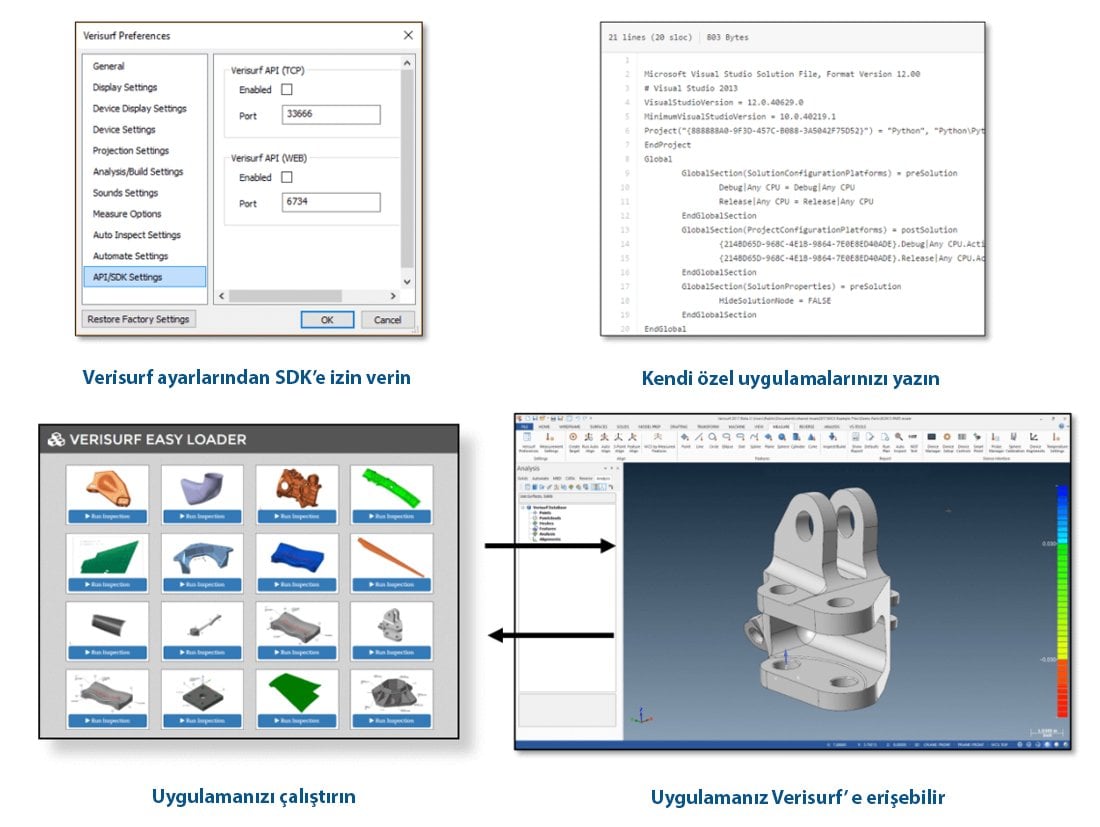Open Measure Options preferences category
This screenshot has width=1100, height=827.
coord(127,214)
